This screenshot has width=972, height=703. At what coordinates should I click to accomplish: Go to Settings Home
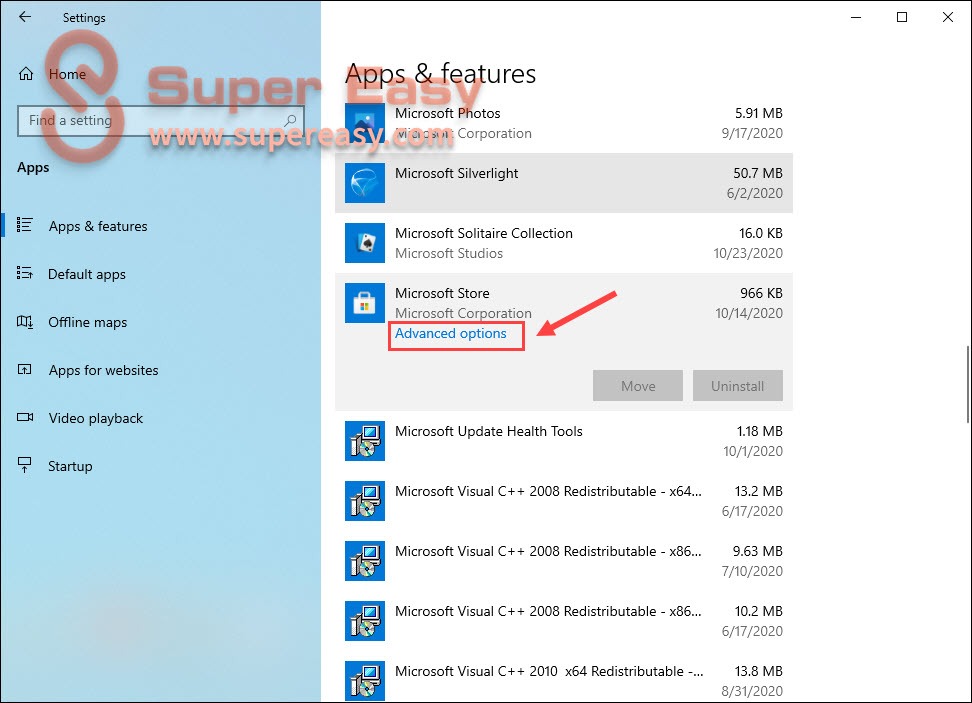pyautogui.click(x=67, y=74)
